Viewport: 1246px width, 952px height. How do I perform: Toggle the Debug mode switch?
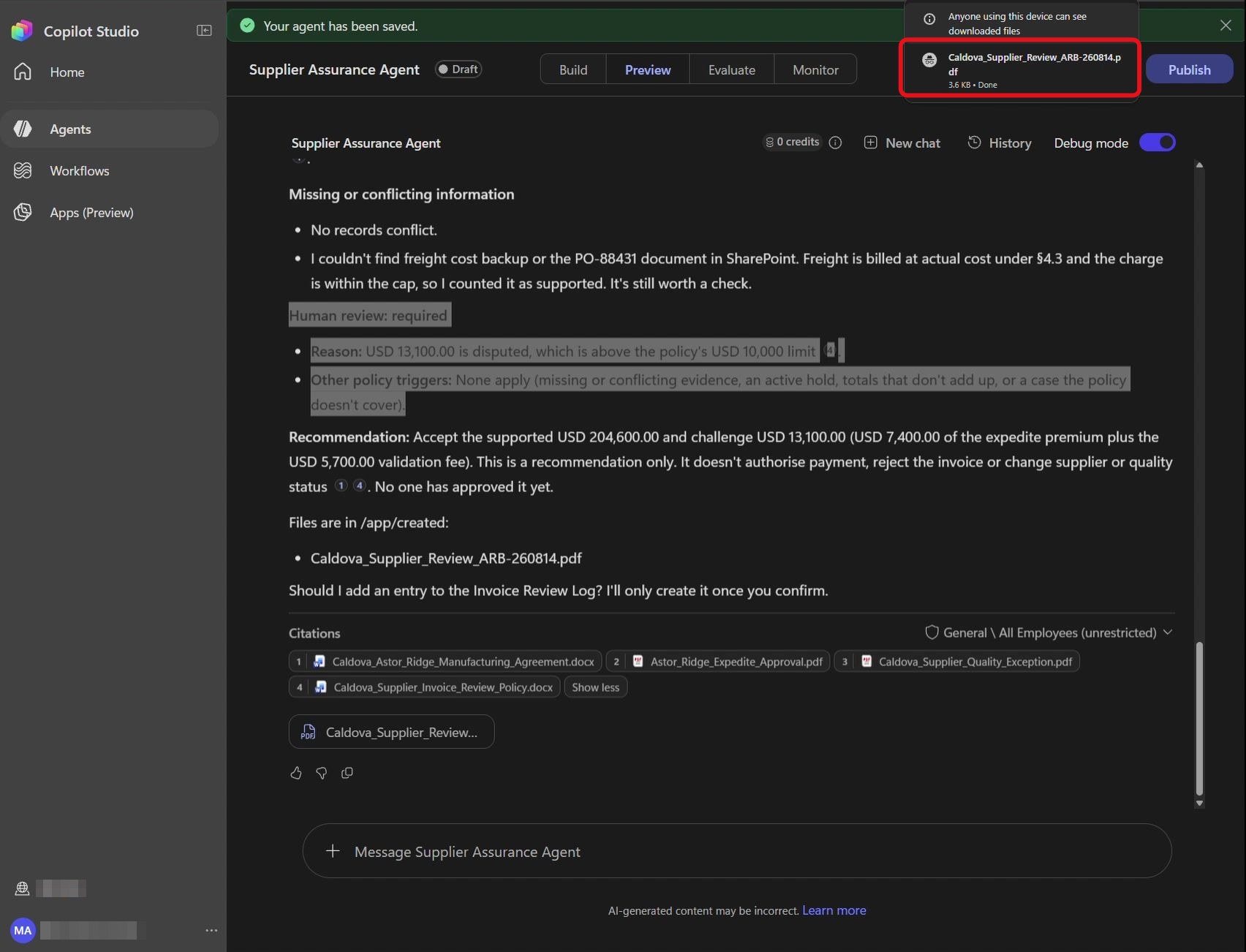pos(1158,143)
